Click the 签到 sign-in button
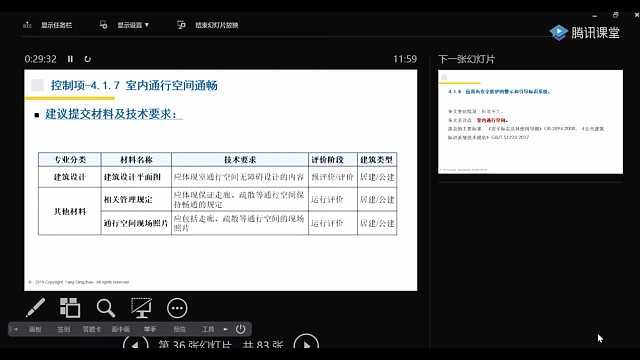This screenshot has width=640, height=360. point(64,329)
